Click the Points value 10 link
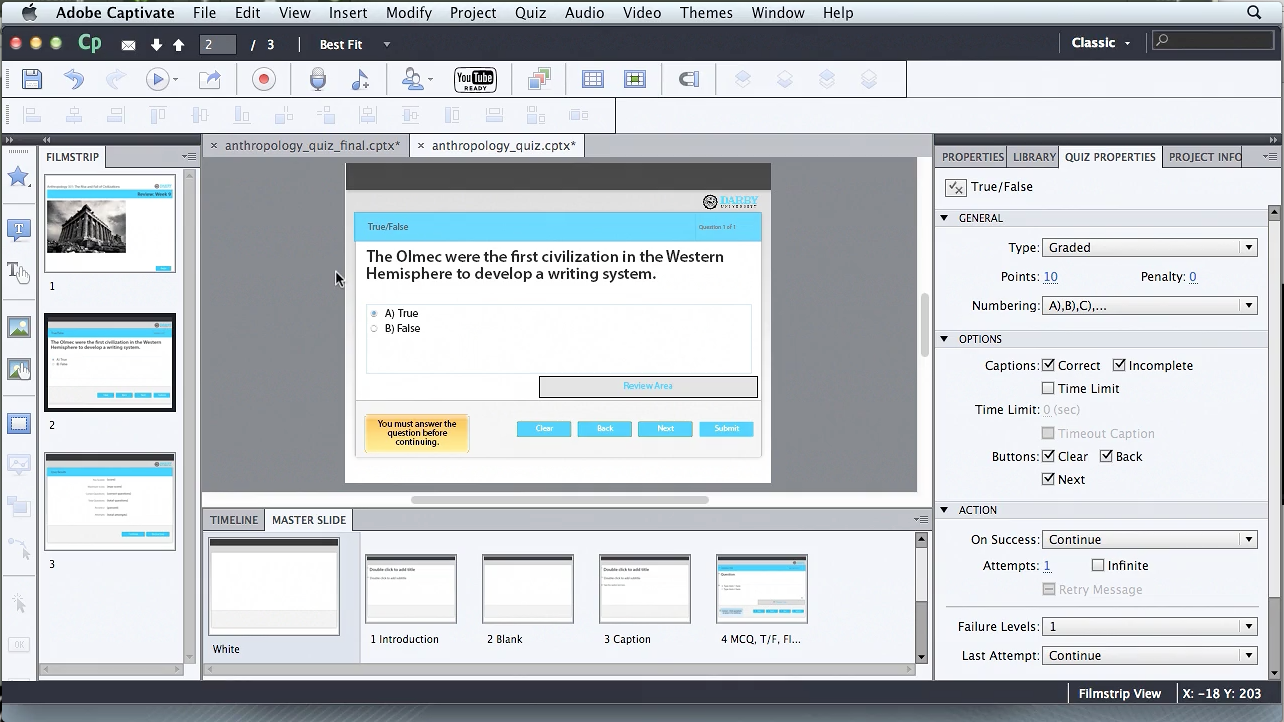The height and width of the screenshot is (722, 1284). coord(1050,277)
